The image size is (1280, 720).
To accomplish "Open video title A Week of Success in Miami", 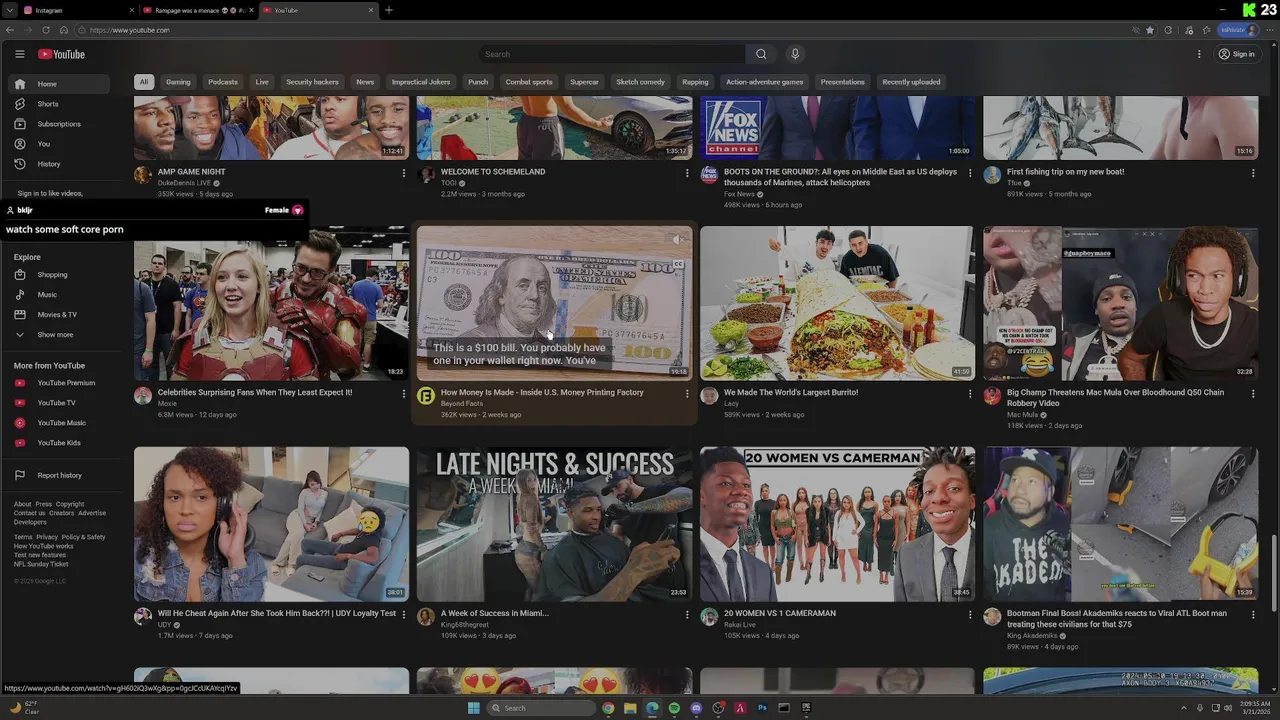I will pyautogui.click(x=494, y=613).
